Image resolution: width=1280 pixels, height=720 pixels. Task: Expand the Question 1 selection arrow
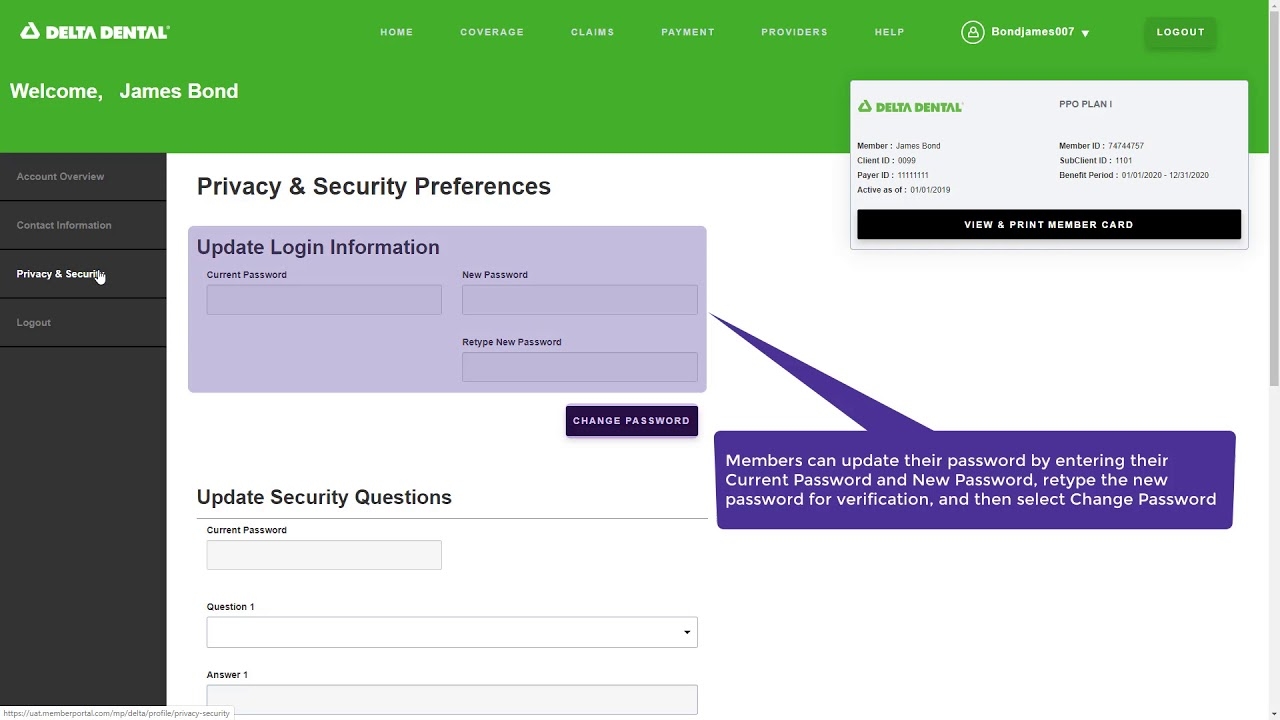point(687,632)
